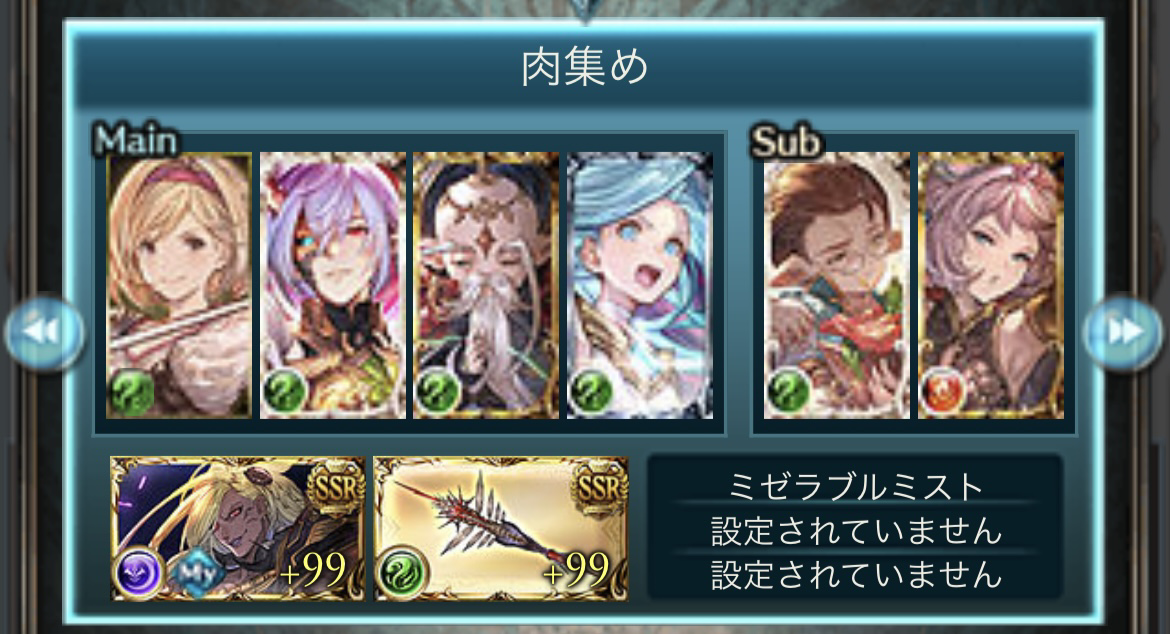
Task: Open the SSR spear weapon card
Action: pyautogui.click(x=501, y=529)
